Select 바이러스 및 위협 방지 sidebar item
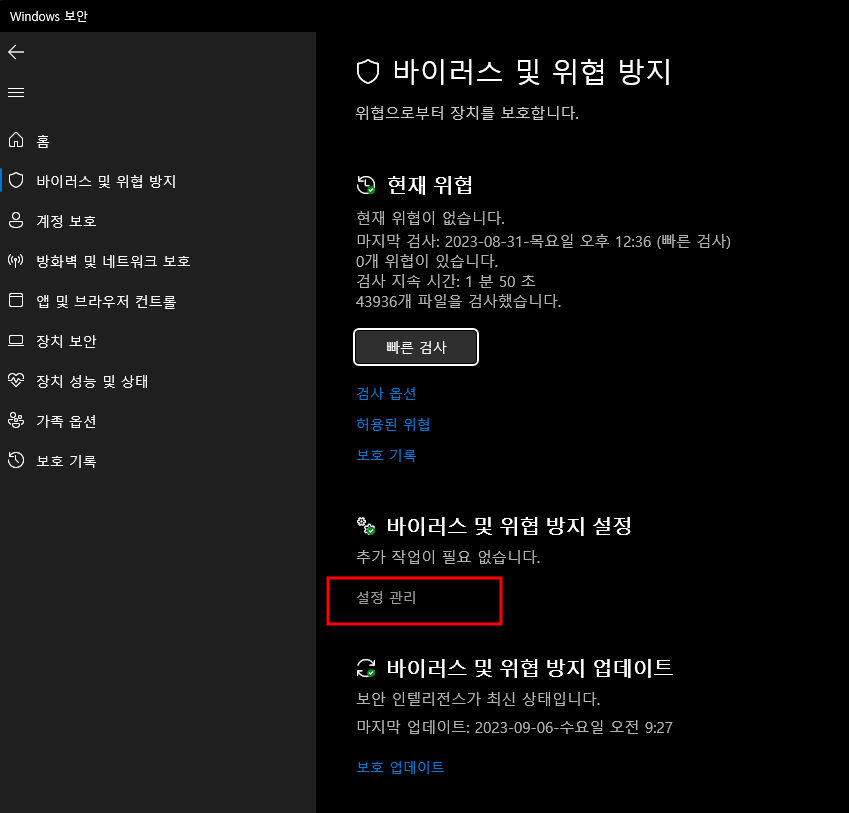Image resolution: width=849 pixels, height=813 pixels. (158, 181)
